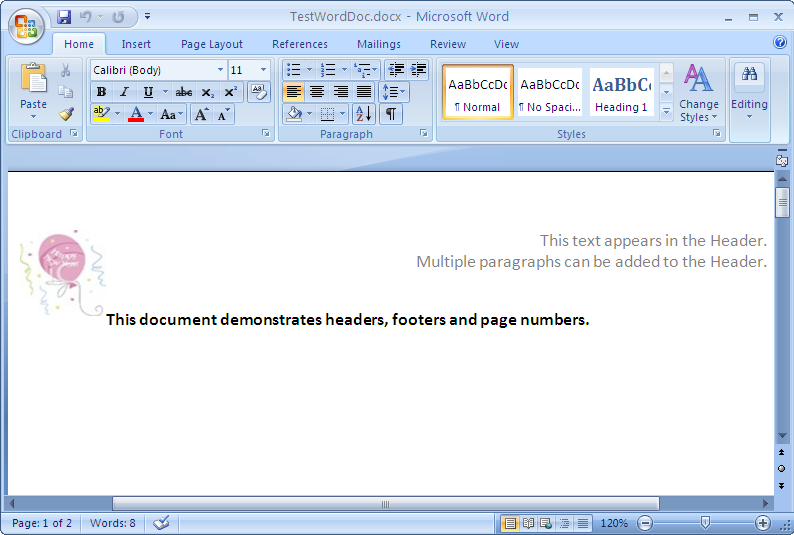Open the Office Button menu
The height and width of the screenshot is (535, 794).
pyautogui.click(x=26, y=25)
